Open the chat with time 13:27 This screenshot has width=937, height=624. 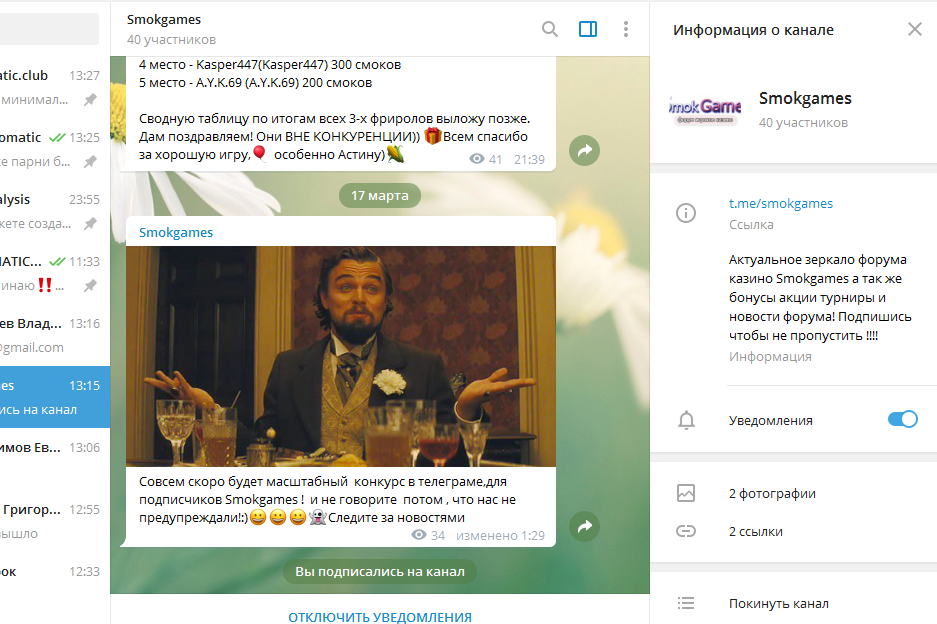(x=55, y=87)
